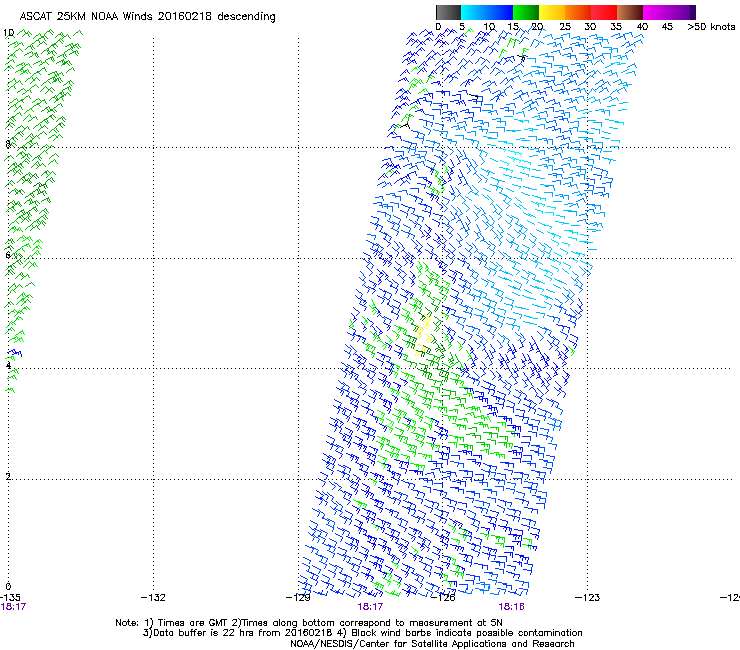Click the cyan 5-10 knots color swatch
The width and height of the screenshot is (740, 650).
(x=473, y=12)
